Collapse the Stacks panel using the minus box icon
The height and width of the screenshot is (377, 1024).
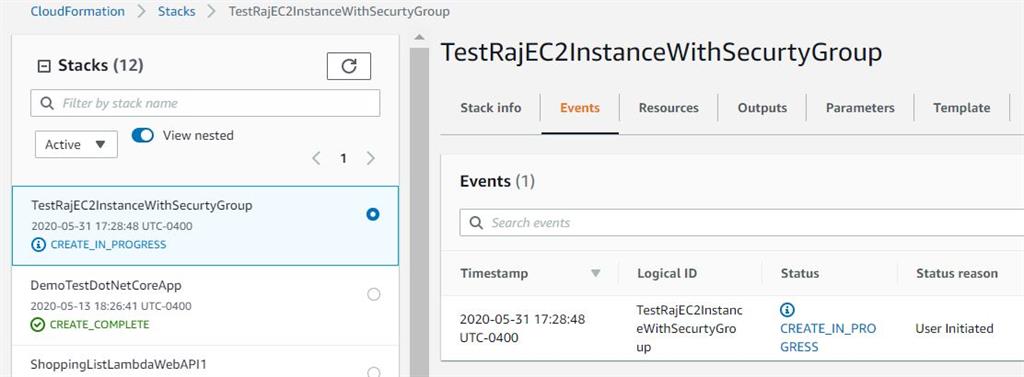[44, 66]
